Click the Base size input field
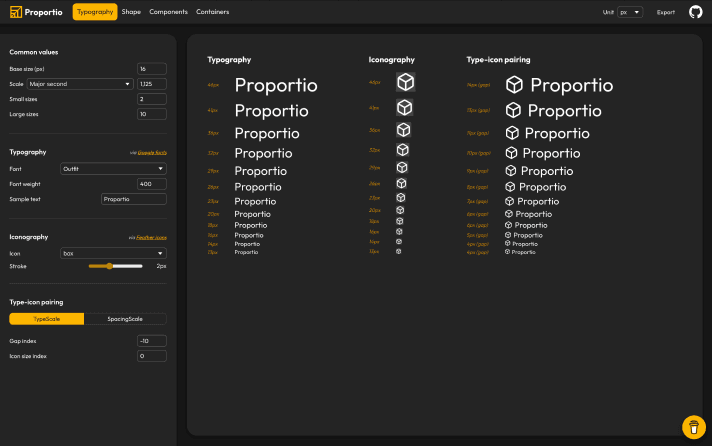Screen dimensions: 712x446 point(152,69)
